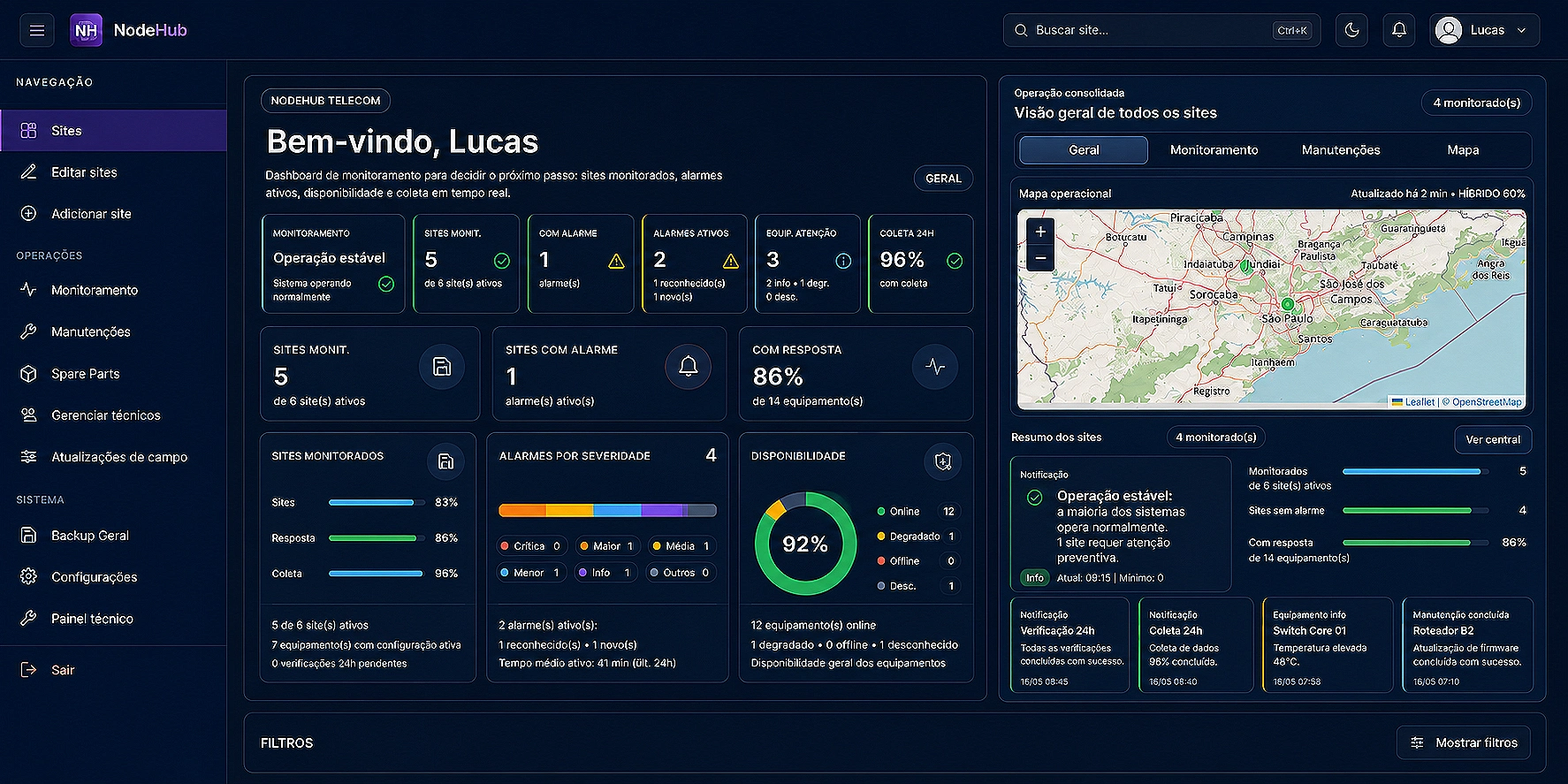Switch to Manutenções tab
This screenshot has width=1568, height=784.
[x=1341, y=150]
